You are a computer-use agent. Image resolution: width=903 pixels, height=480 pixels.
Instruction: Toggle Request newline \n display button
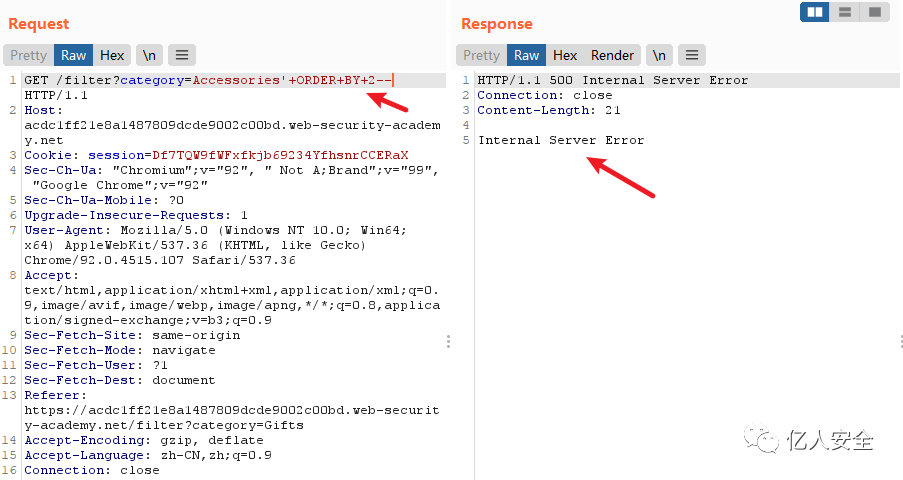coord(150,55)
